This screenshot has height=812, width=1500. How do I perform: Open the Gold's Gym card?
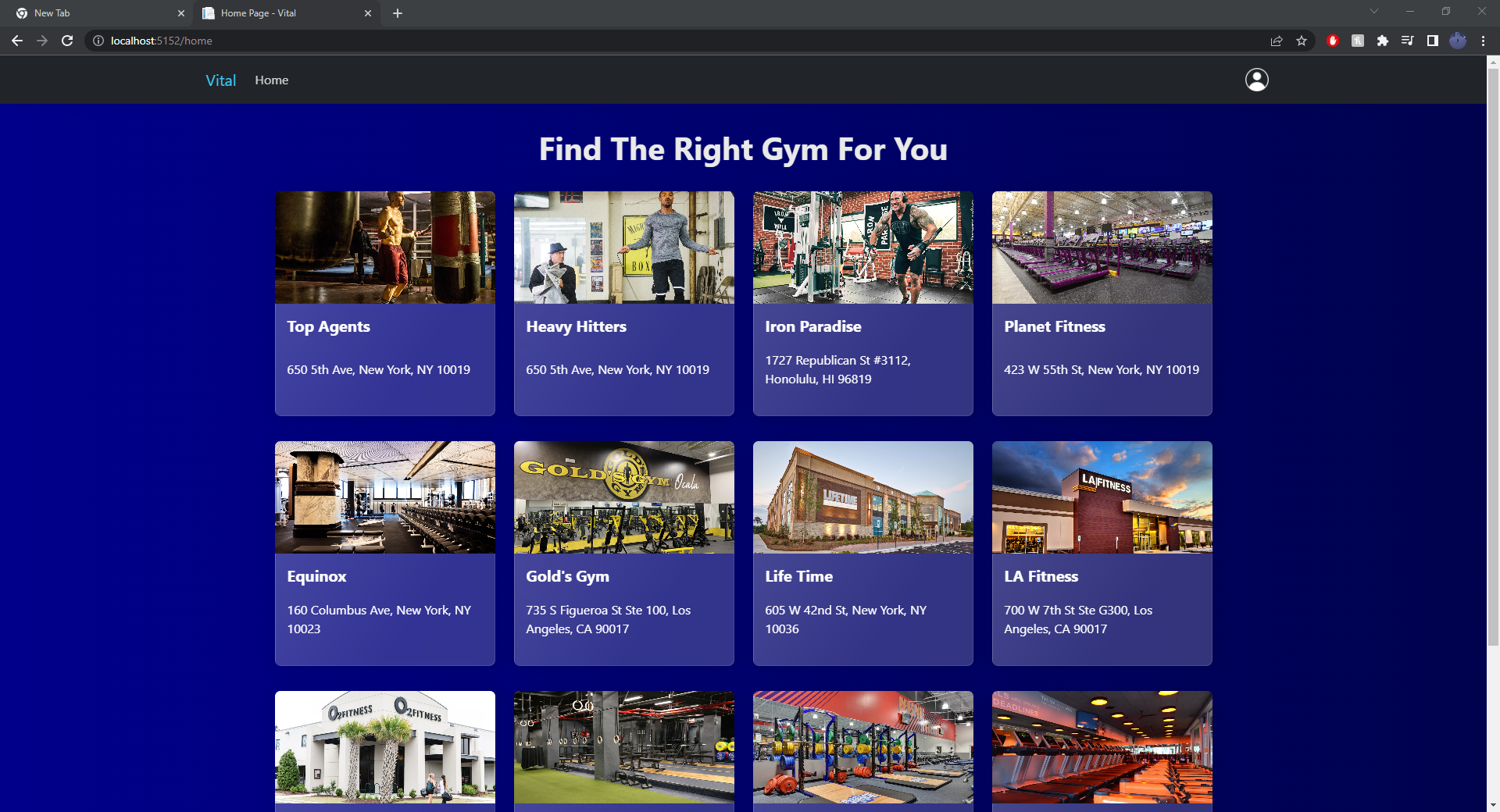click(623, 553)
